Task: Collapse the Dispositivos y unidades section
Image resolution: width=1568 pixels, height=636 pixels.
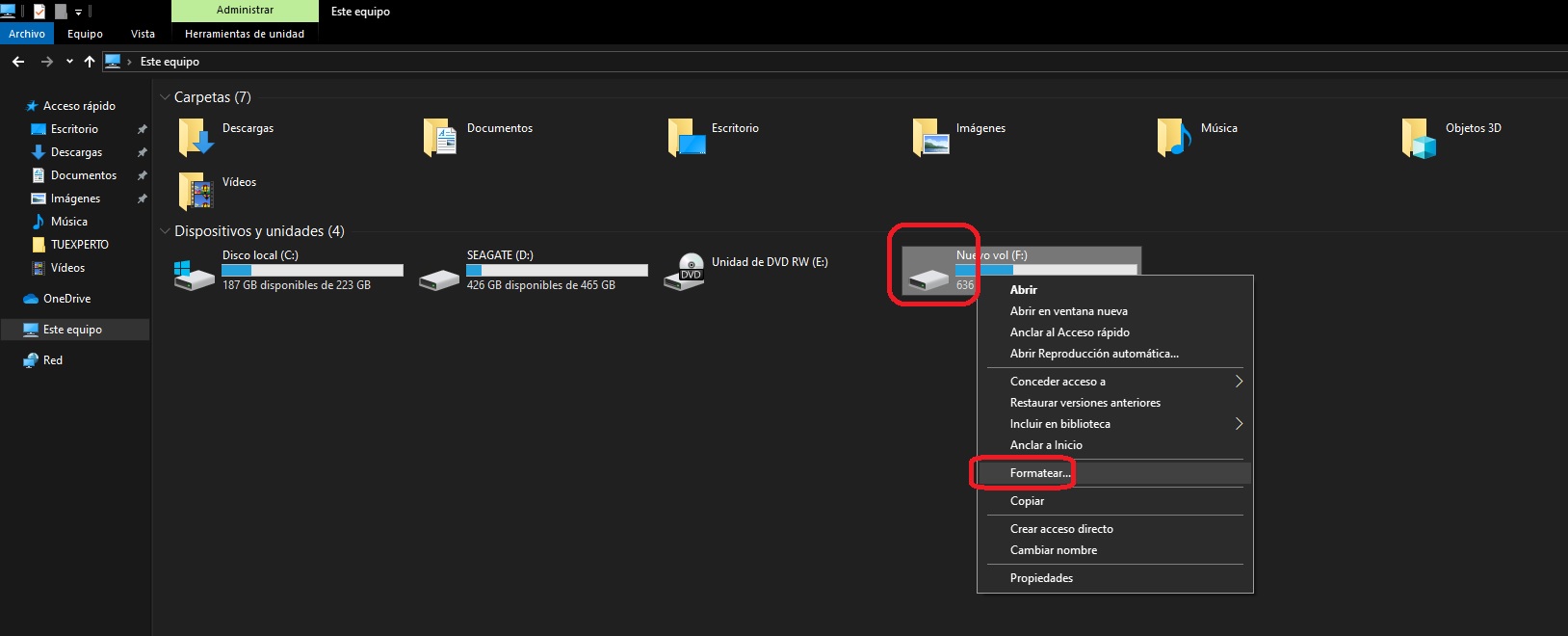Action: 165,231
